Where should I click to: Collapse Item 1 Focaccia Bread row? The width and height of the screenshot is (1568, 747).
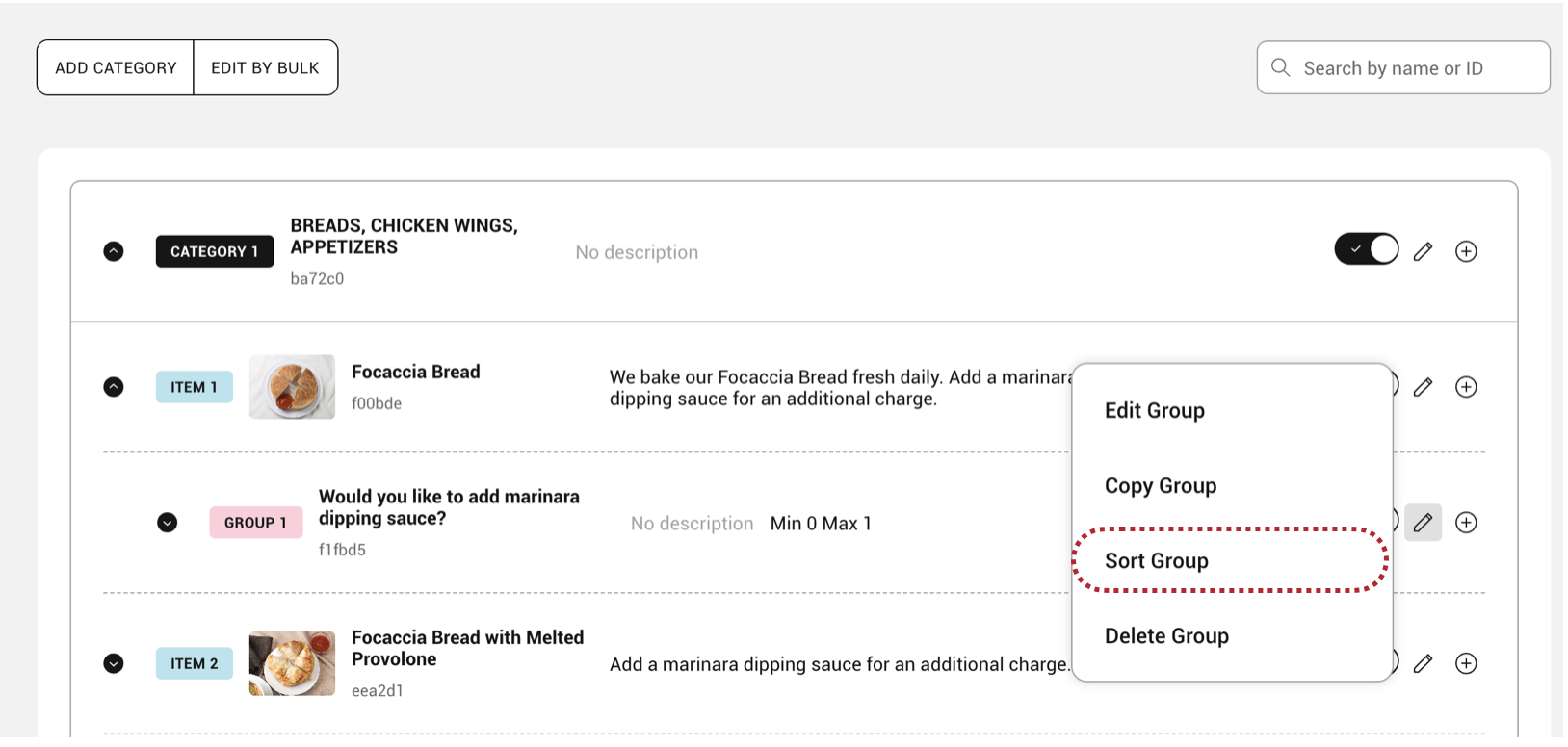(x=114, y=387)
